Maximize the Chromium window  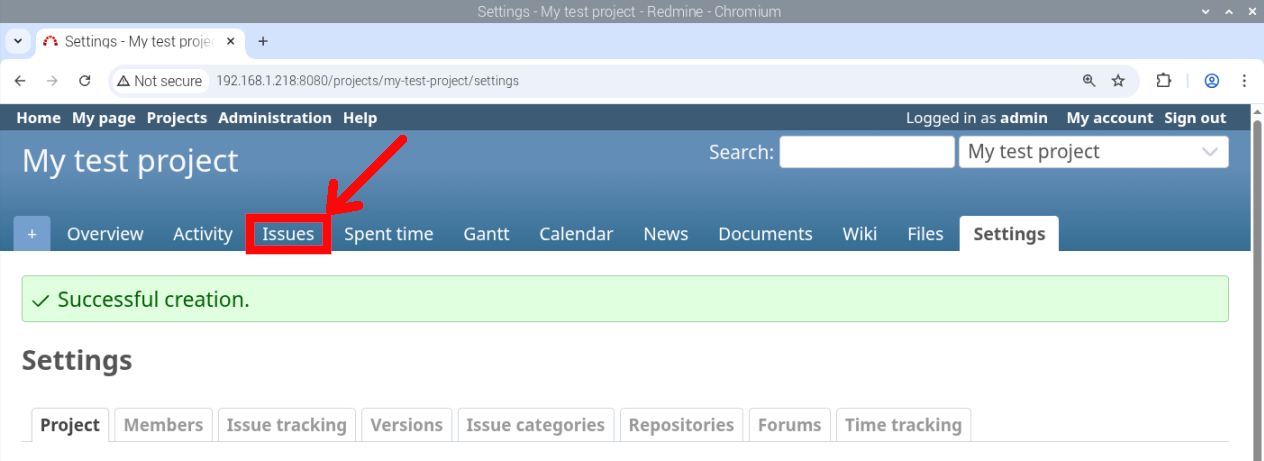tap(1227, 12)
